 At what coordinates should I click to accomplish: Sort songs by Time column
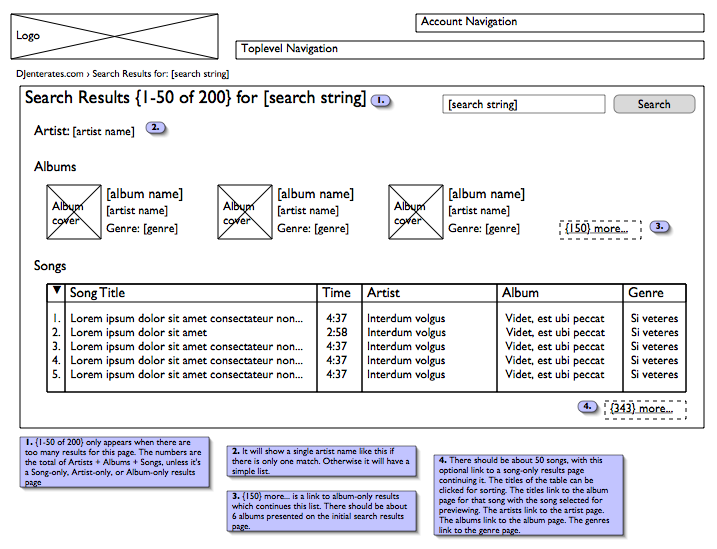pyautogui.click(x=336, y=293)
